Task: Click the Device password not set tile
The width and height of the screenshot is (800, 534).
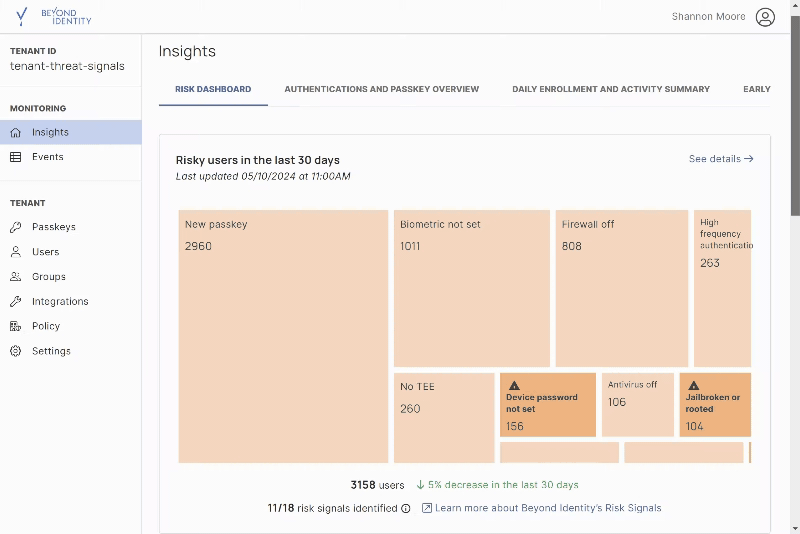Action: click(x=547, y=405)
